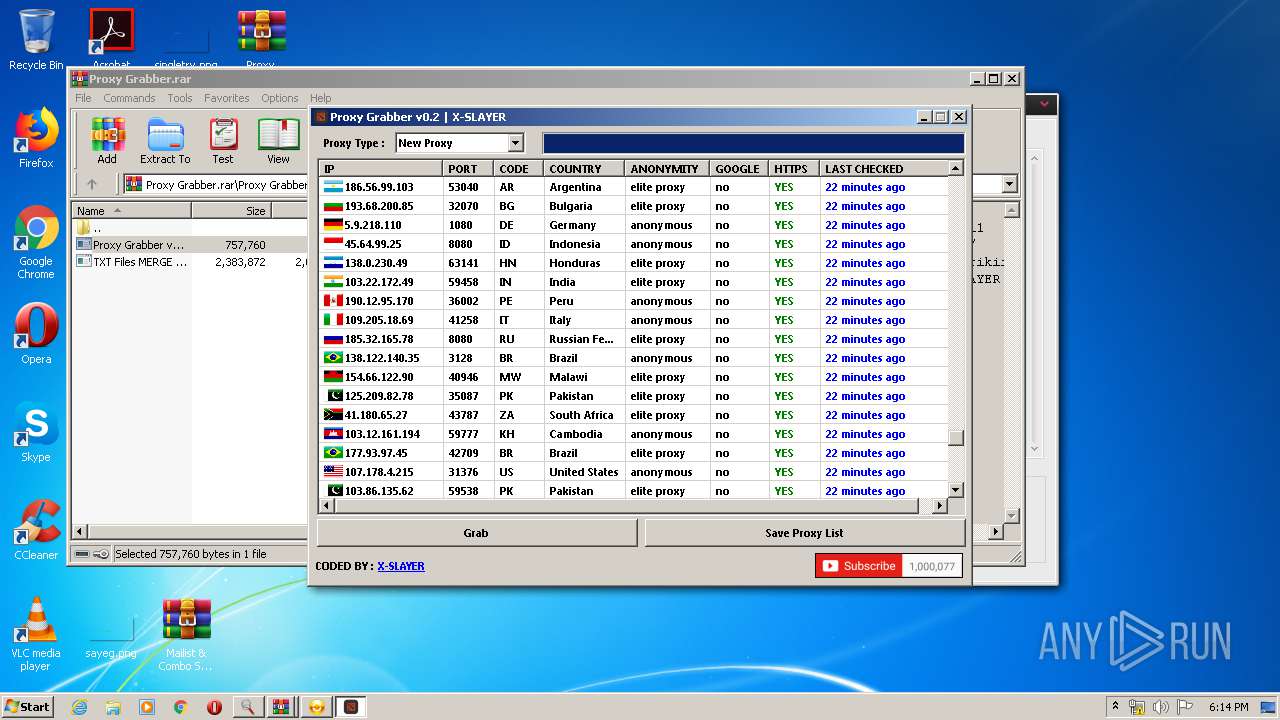Open the Help menu in WinRAR
The image size is (1280, 720).
point(320,98)
